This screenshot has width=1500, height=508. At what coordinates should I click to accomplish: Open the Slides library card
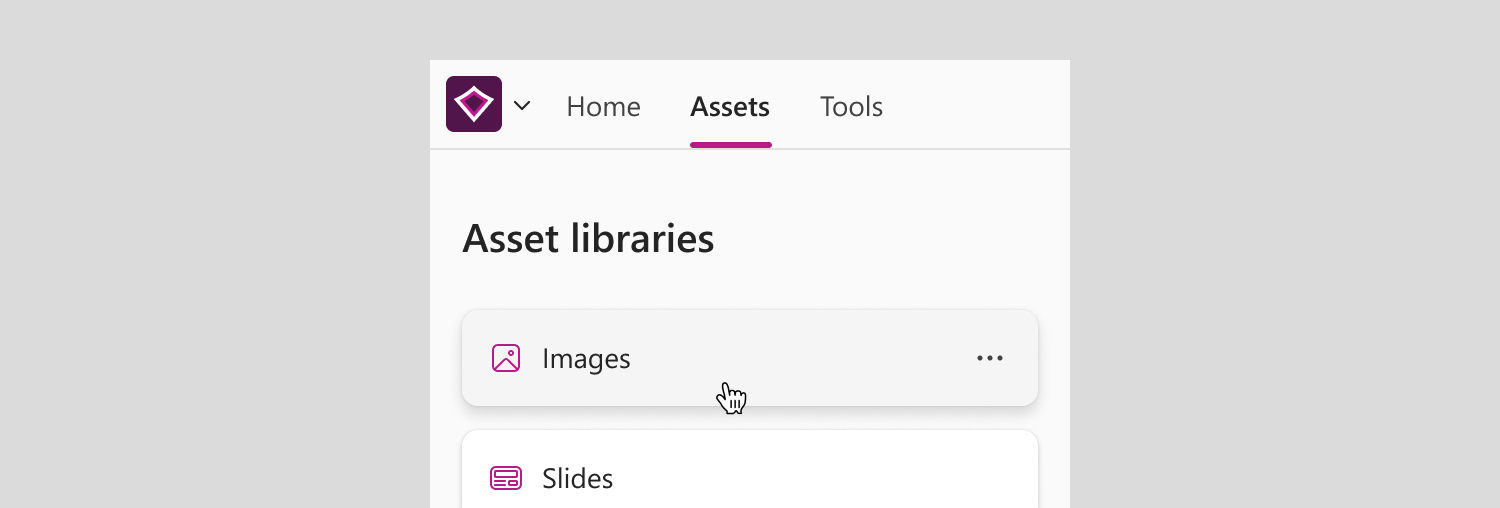750,469
